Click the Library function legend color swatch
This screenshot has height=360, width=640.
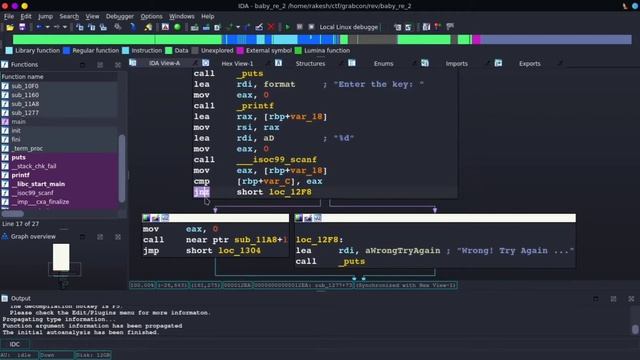click(9, 51)
